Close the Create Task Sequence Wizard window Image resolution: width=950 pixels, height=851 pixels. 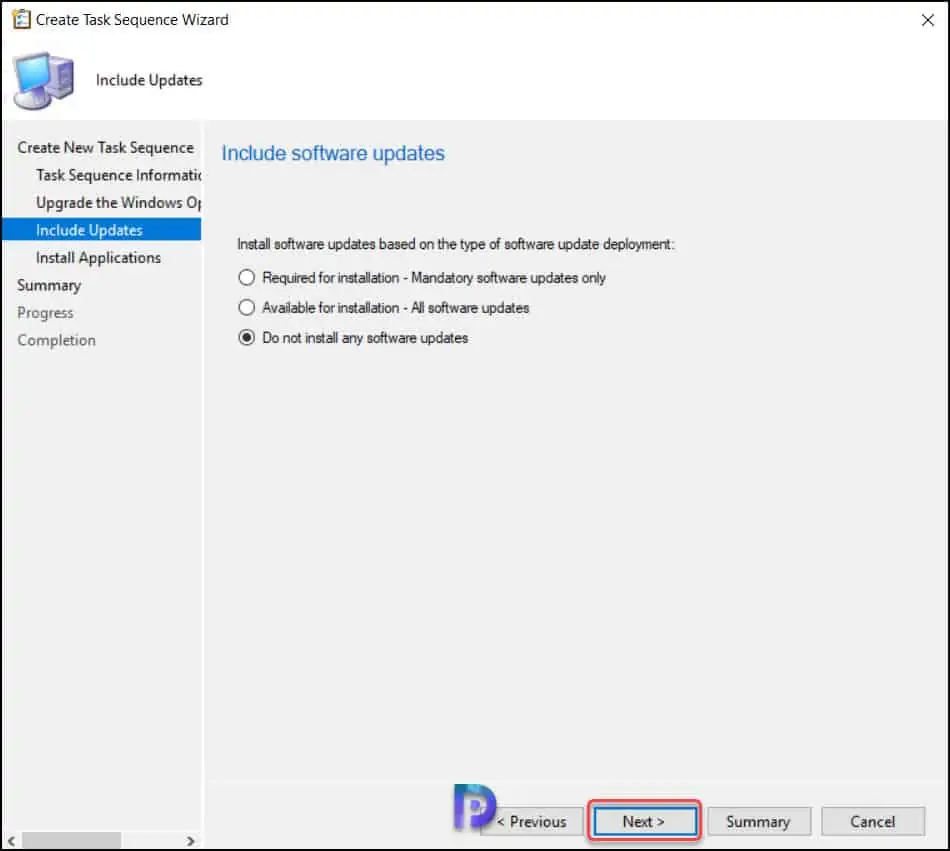(927, 20)
